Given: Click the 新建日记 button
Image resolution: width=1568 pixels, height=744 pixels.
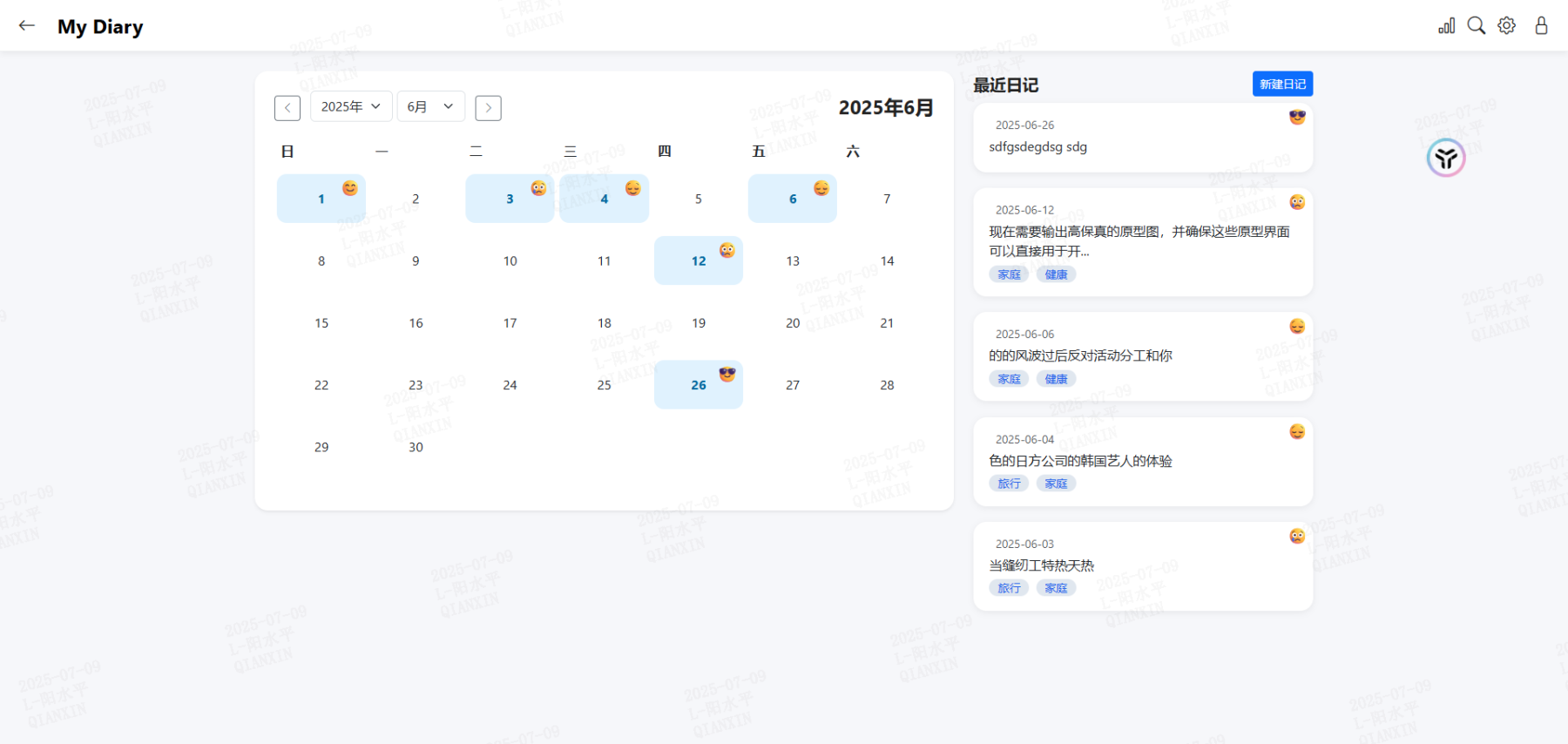Looking at the screenshot, I should tap(1282, 84).
